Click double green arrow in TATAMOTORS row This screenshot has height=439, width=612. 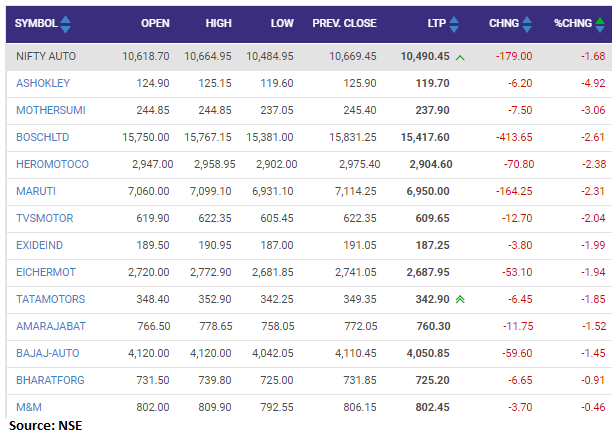[460, 299]
